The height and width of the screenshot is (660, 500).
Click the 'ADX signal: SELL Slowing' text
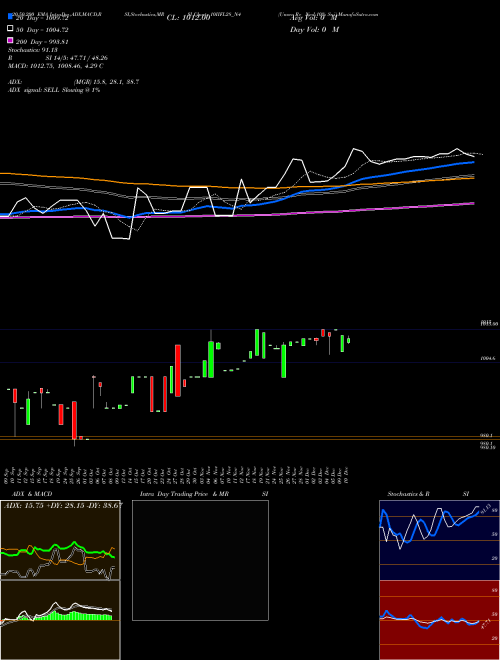(x=45, y=90)
